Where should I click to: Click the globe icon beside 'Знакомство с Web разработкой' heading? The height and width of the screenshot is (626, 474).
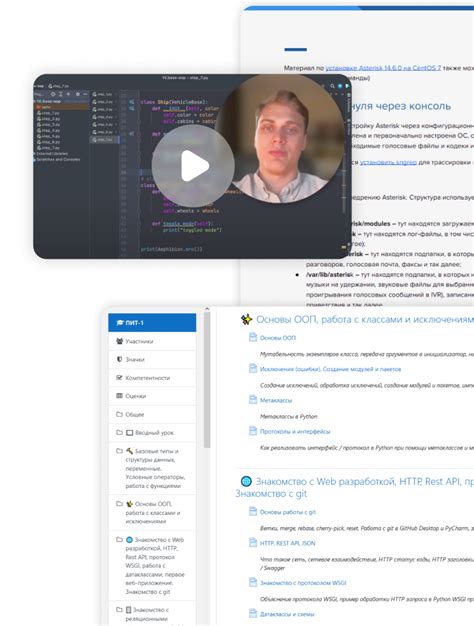click(x=246, y=481)
